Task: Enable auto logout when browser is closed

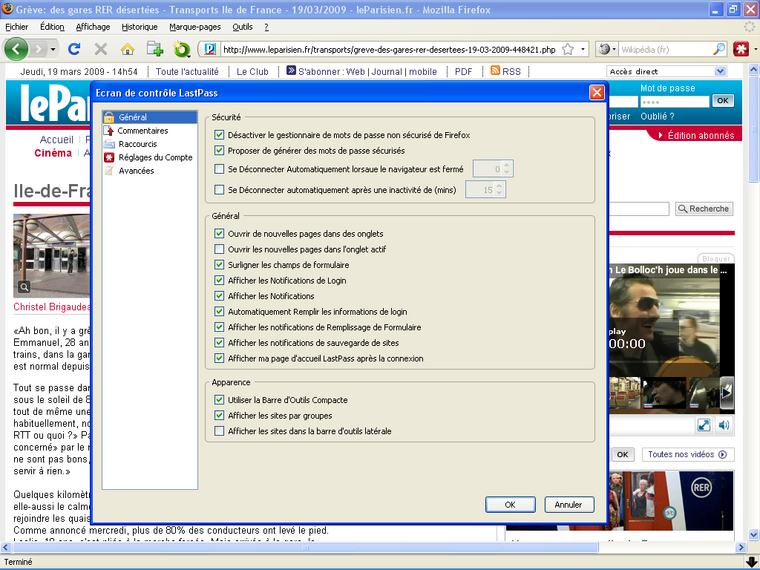Action: pyautogui.click(x=219, y=169)
